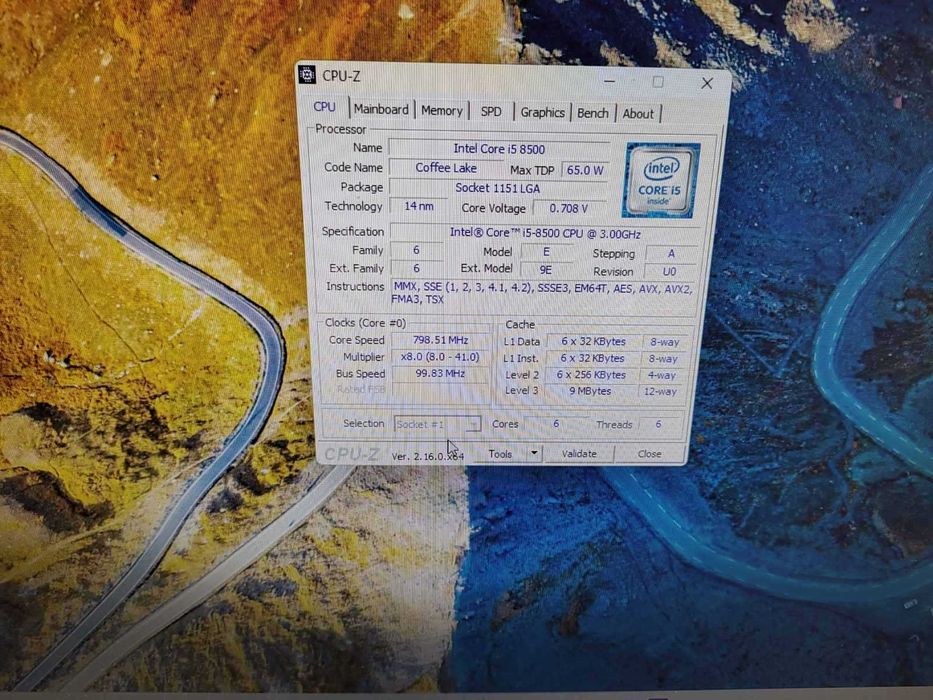Click the Name field 'Intel Core i5 8500'
The height and width of the screenshot is (700, 933).
499,149
